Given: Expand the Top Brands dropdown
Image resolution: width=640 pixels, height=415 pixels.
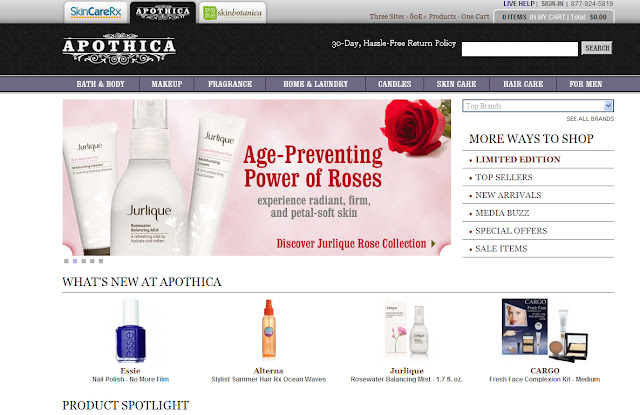Looking at the screenshot, I should (538, 106).
